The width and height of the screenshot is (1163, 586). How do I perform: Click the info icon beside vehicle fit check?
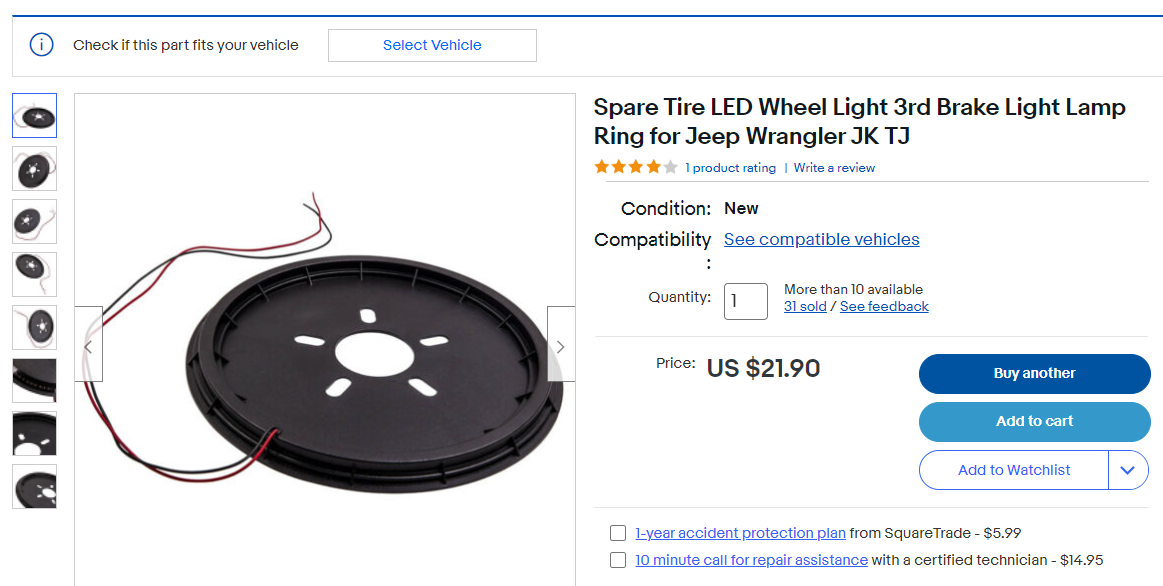click(41, 45)
